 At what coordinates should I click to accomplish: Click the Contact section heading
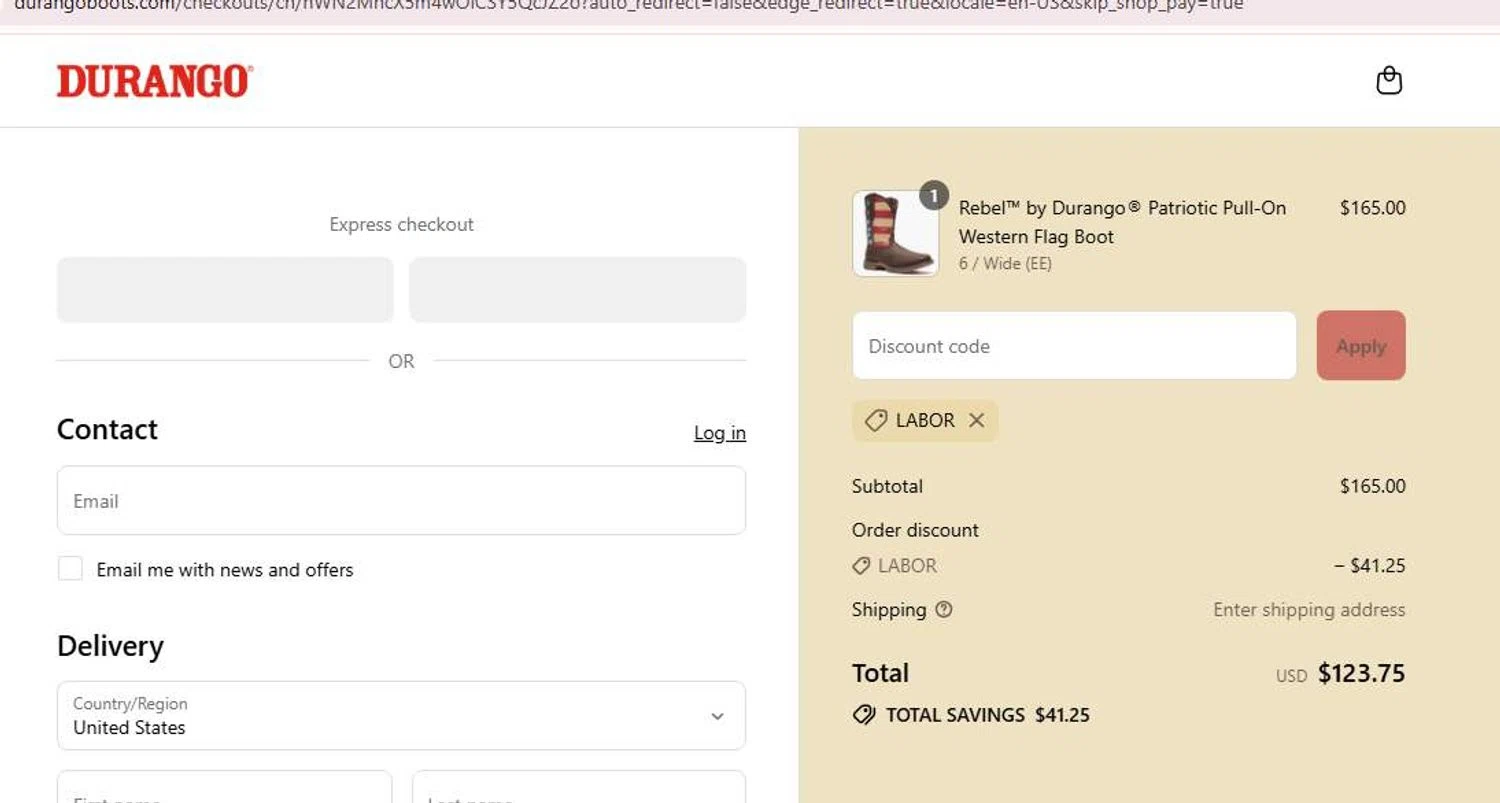tap(107, 429)
